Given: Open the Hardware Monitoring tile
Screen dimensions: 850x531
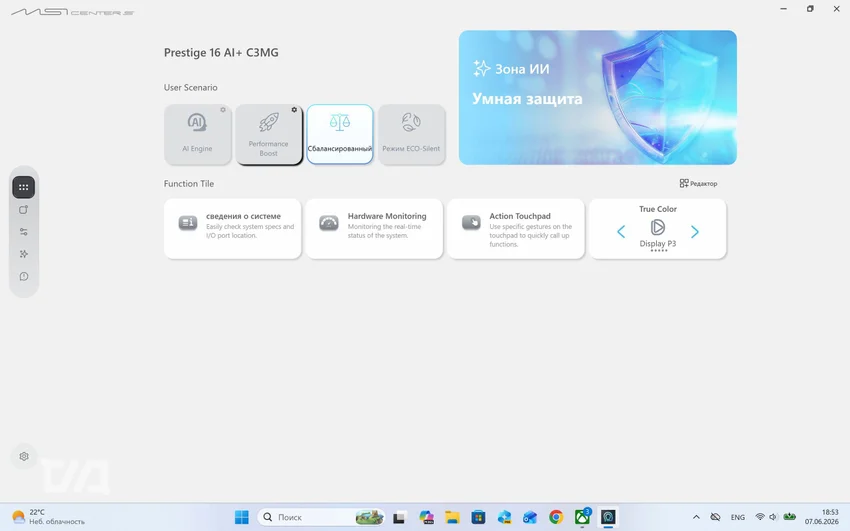Looking at the screenshot, I should pos(374,229).
